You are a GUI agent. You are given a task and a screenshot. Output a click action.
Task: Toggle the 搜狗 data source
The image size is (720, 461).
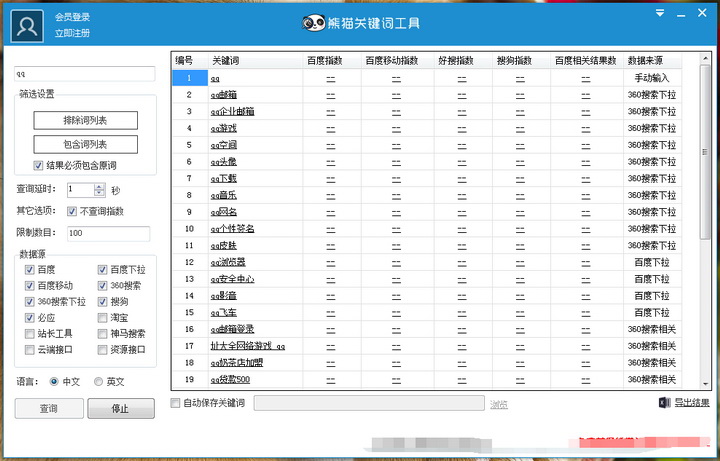tap(102, 302)
